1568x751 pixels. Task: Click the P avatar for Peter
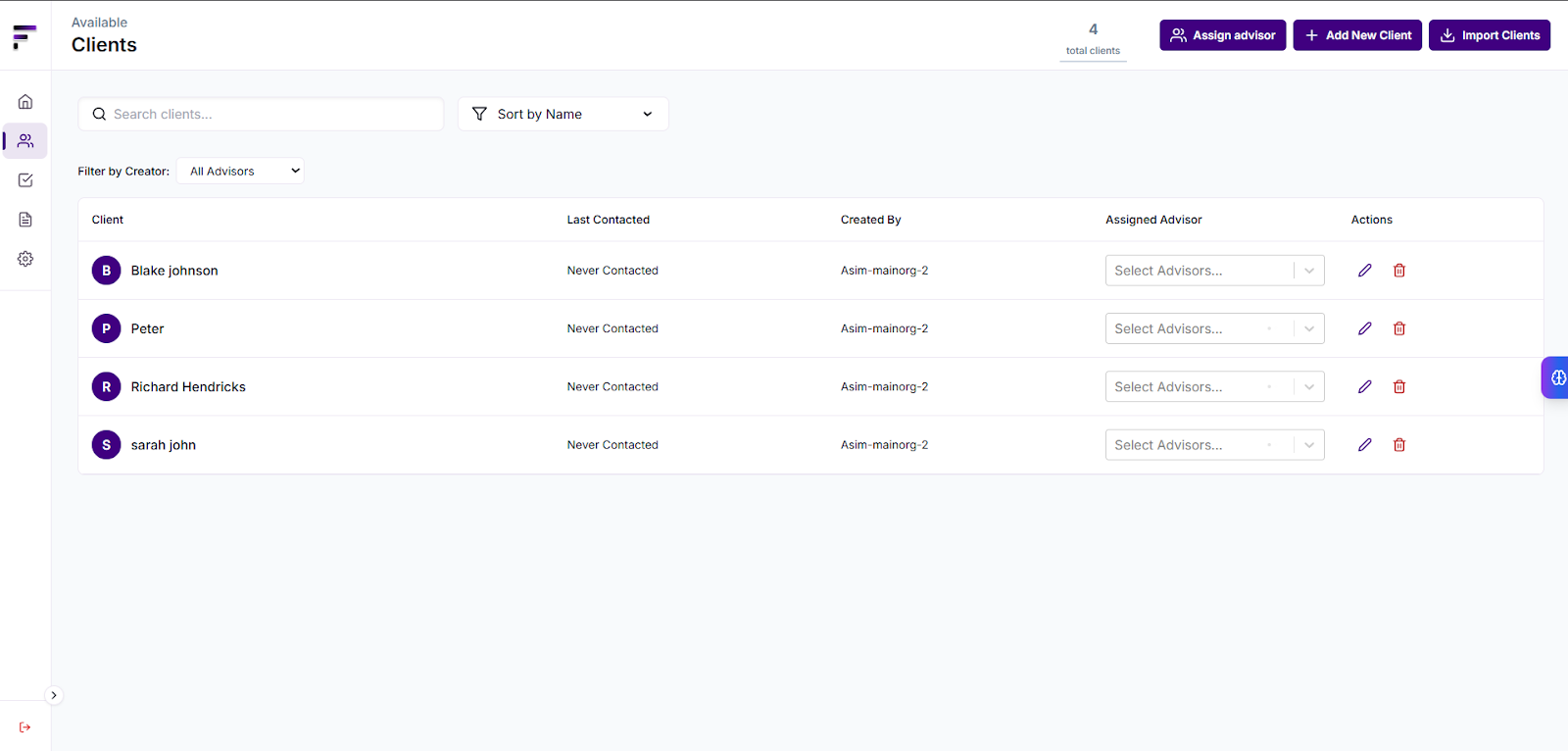(107, 328)
